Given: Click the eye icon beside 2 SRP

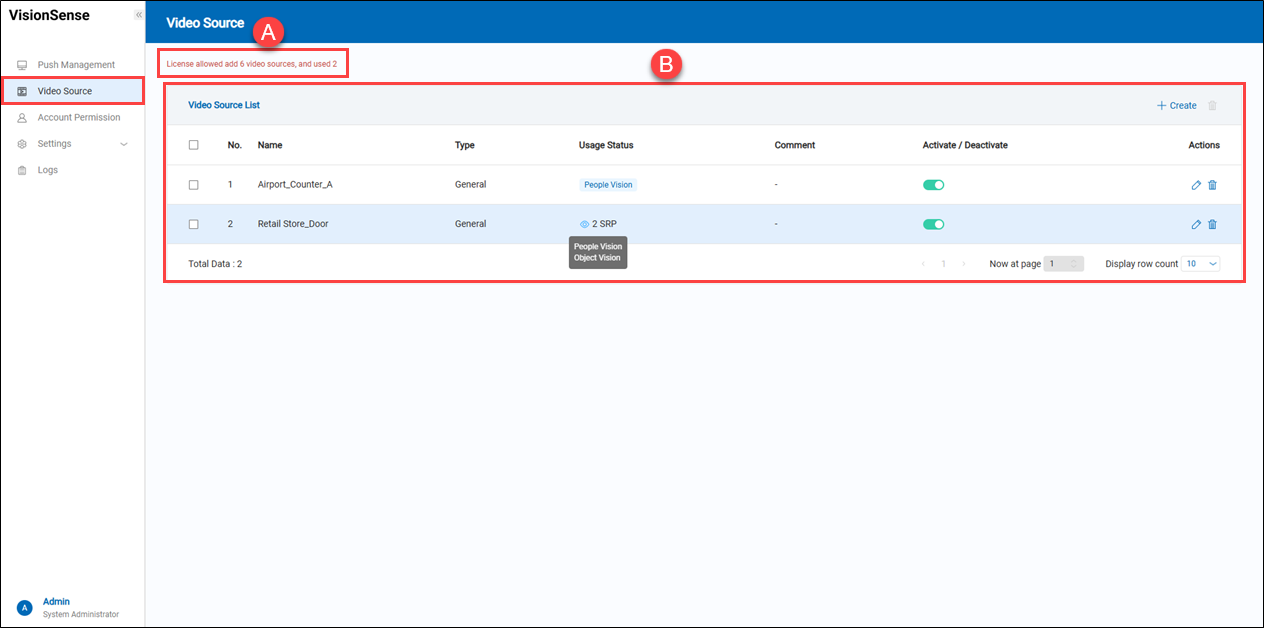Looking at the screenshot, I should [x=584, y=224].
